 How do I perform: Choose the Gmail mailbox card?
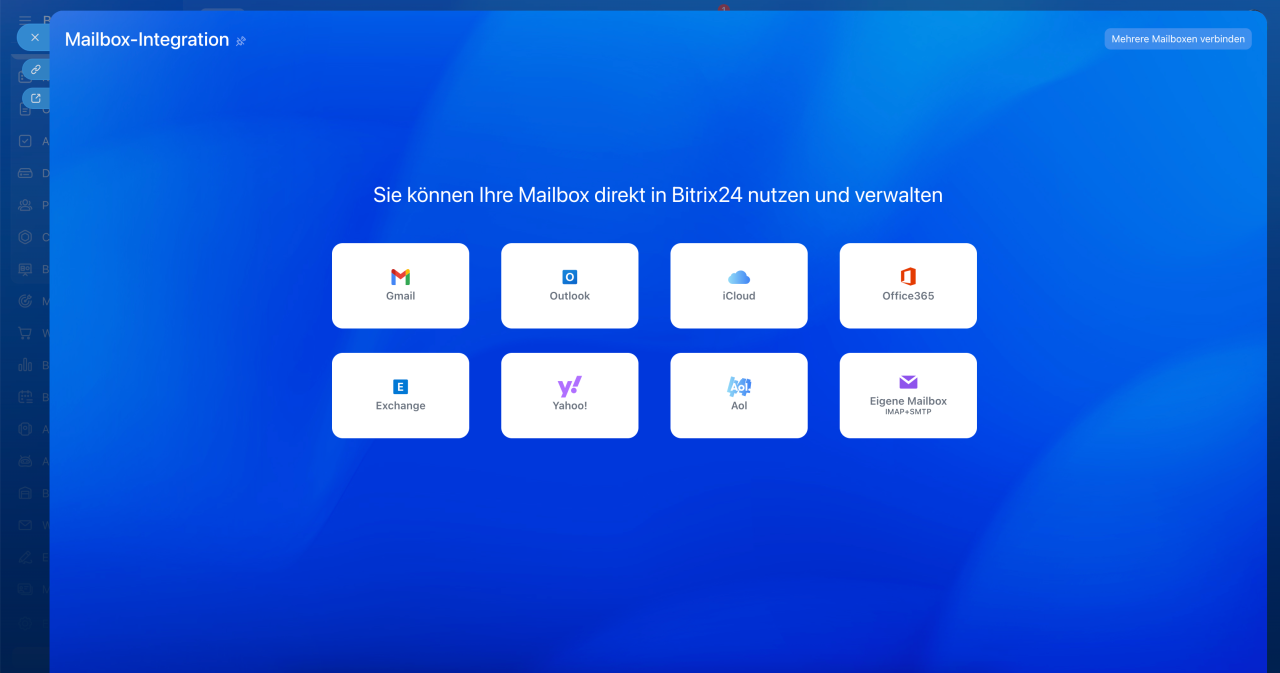400,286
